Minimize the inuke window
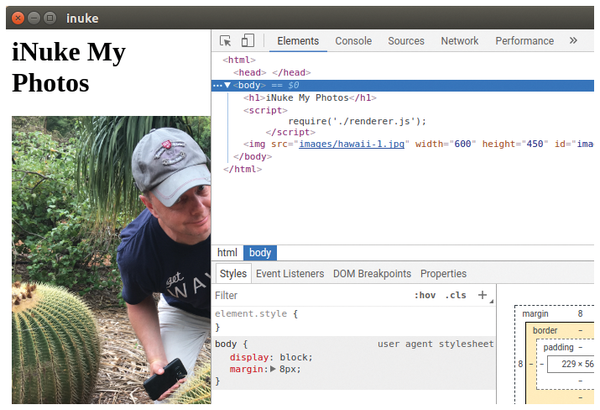This screenshot has height=410, width=600. pos(34,18)
